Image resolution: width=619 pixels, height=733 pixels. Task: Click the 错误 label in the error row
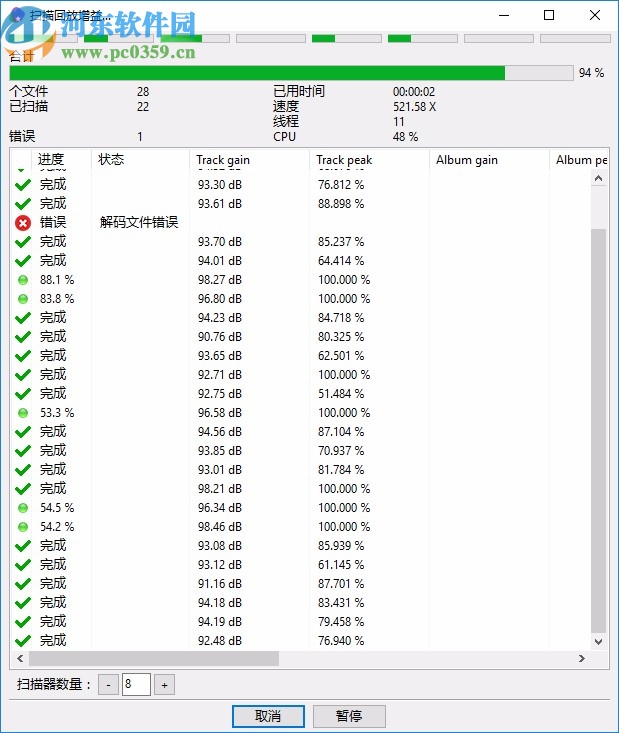tap(53, 223)
